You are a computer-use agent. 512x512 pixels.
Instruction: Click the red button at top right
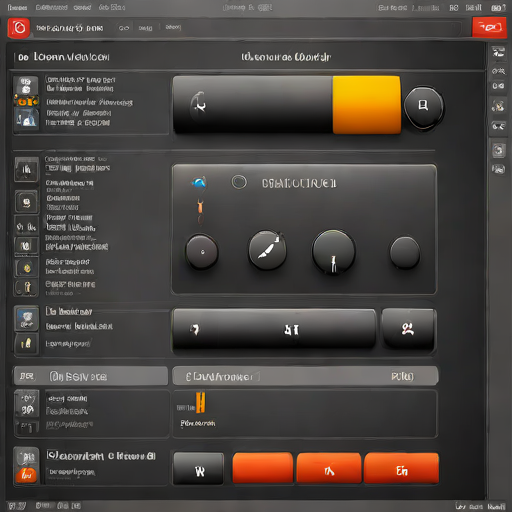pos(489,27)
